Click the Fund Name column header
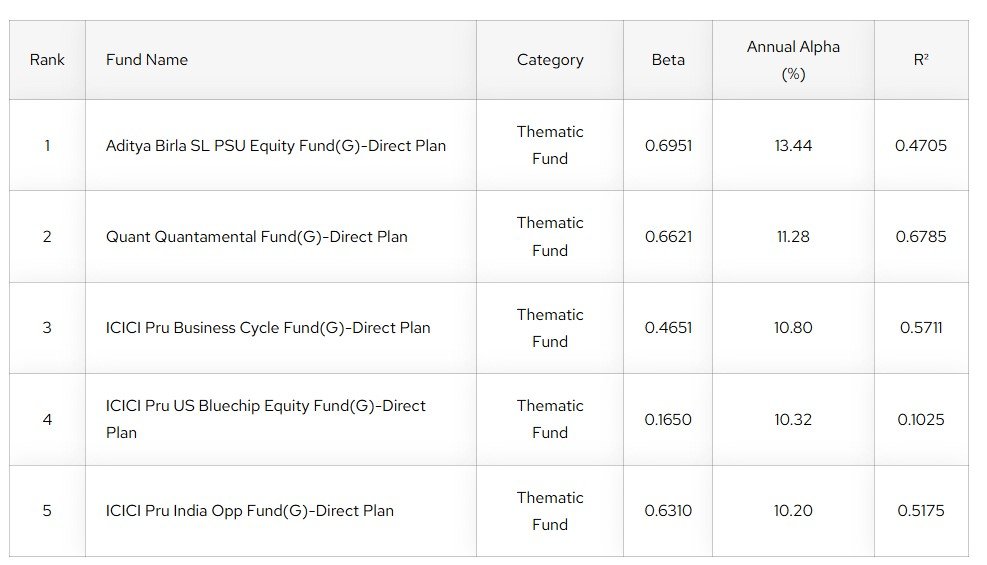The width and height of the screenshot is (987, 565). coord(147,60)
